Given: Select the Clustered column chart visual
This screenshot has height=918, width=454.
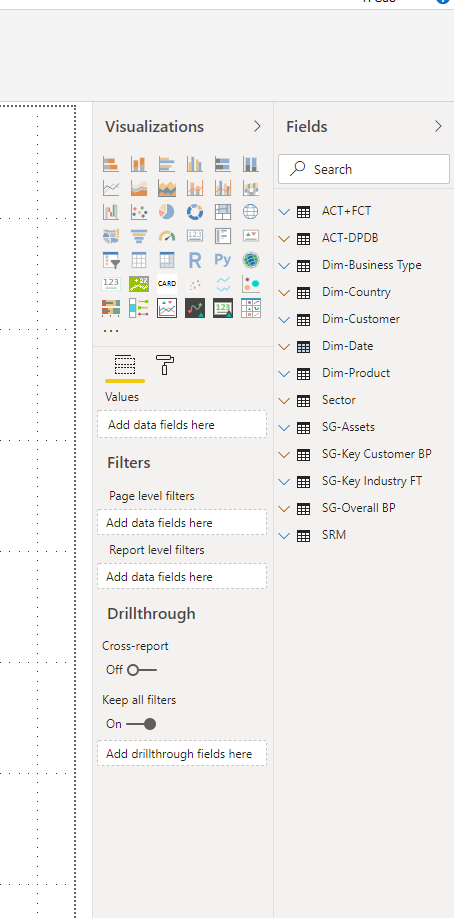Looking at the screenshot, I should click(194, 164).
